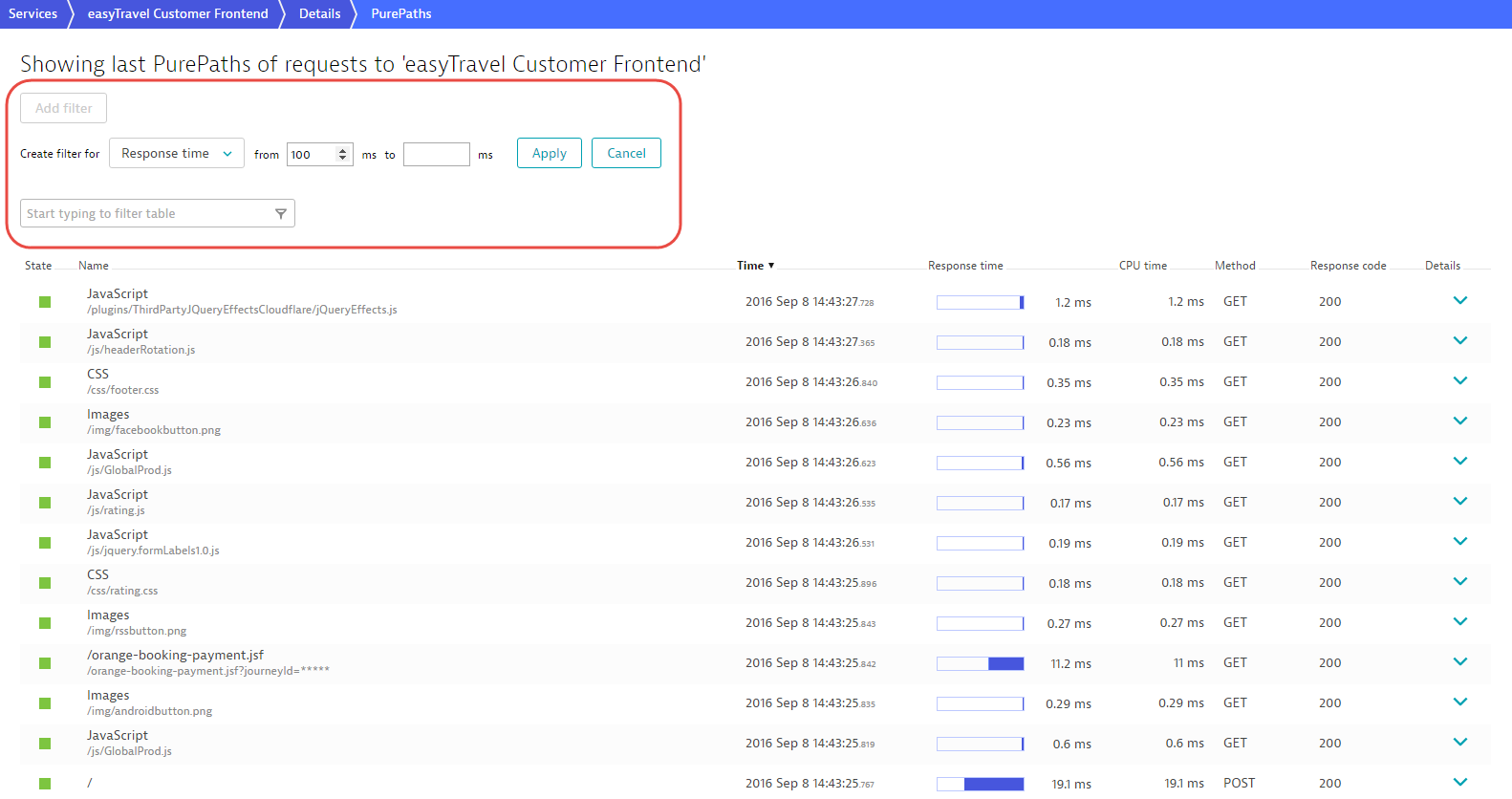Image resolution: width=1512 pixels, height=799 pixels.
Task: Click the funnel filter icon
Action: click(x=281, y=213)
